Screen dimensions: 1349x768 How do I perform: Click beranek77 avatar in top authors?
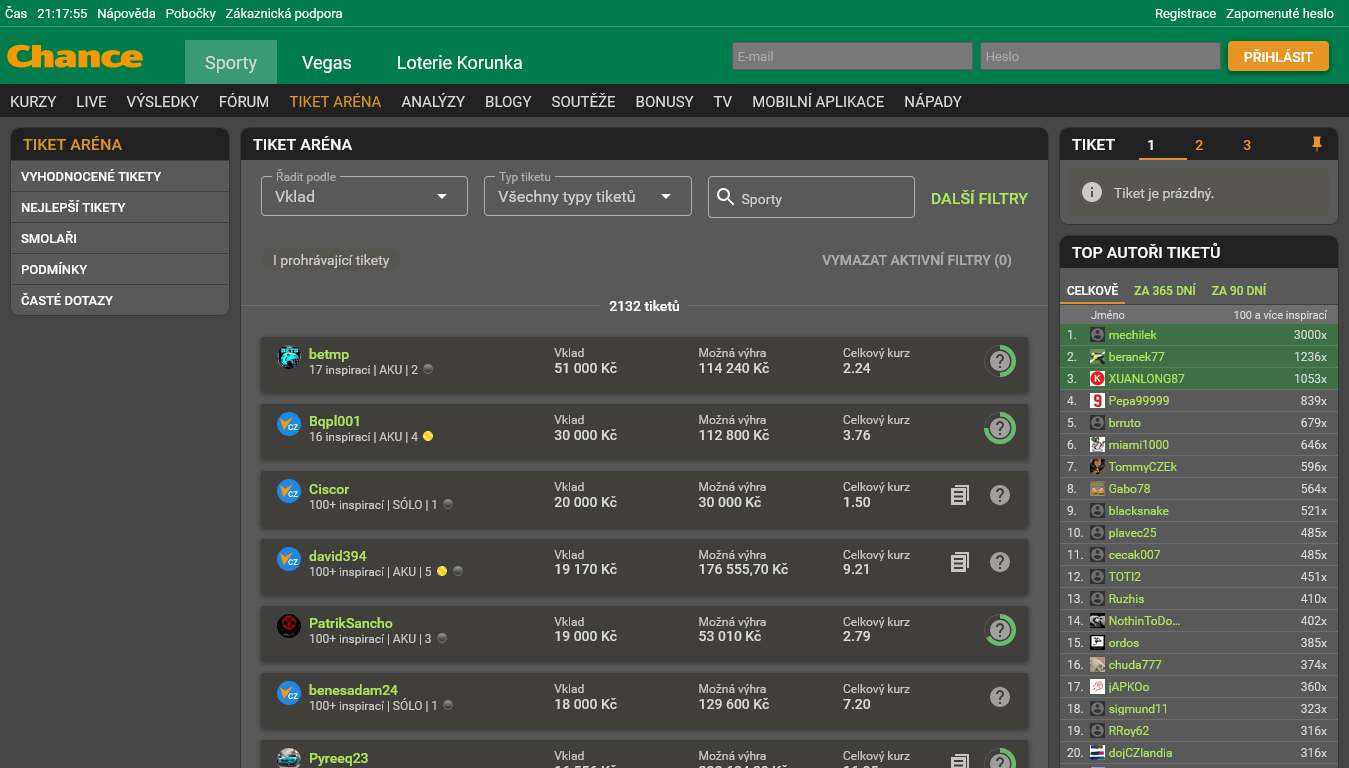(x=1097, y=357)
